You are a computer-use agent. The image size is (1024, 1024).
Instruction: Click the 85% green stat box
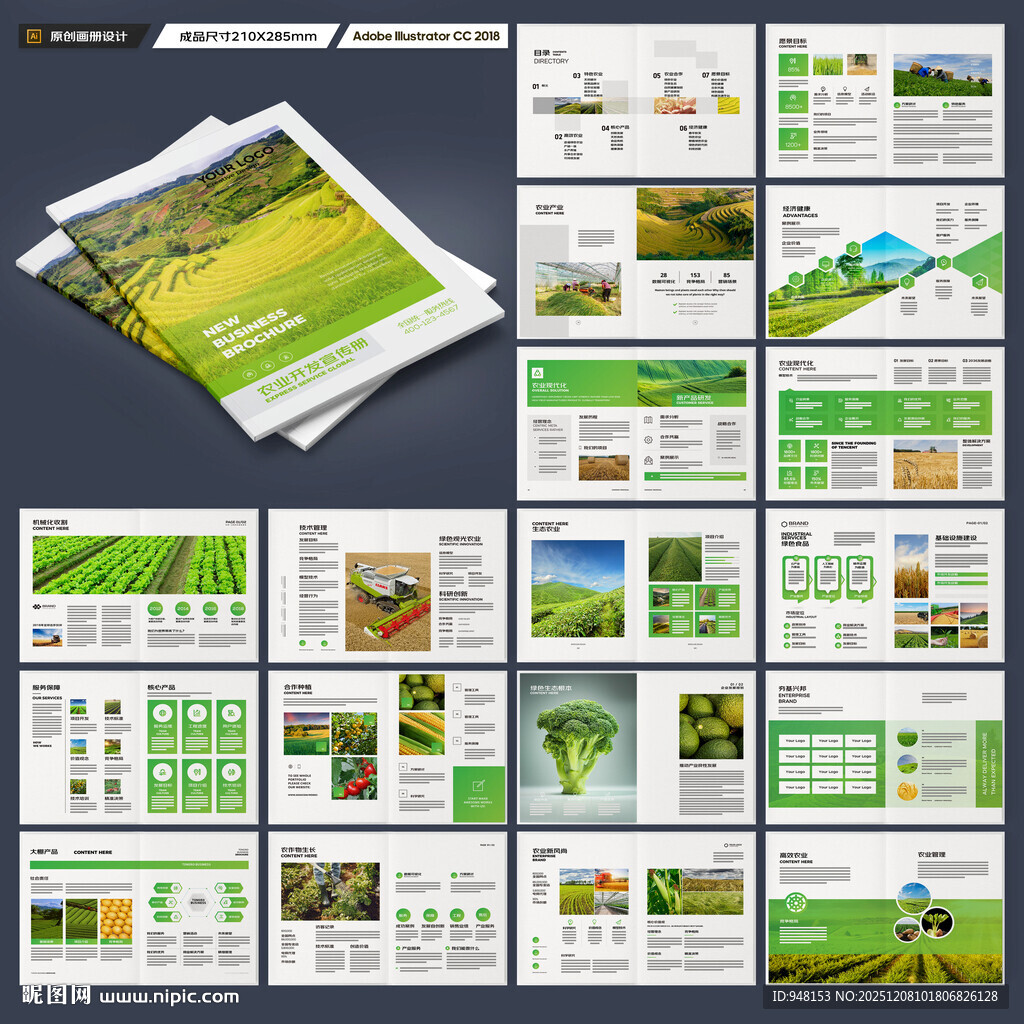click(x=793, y=65)
